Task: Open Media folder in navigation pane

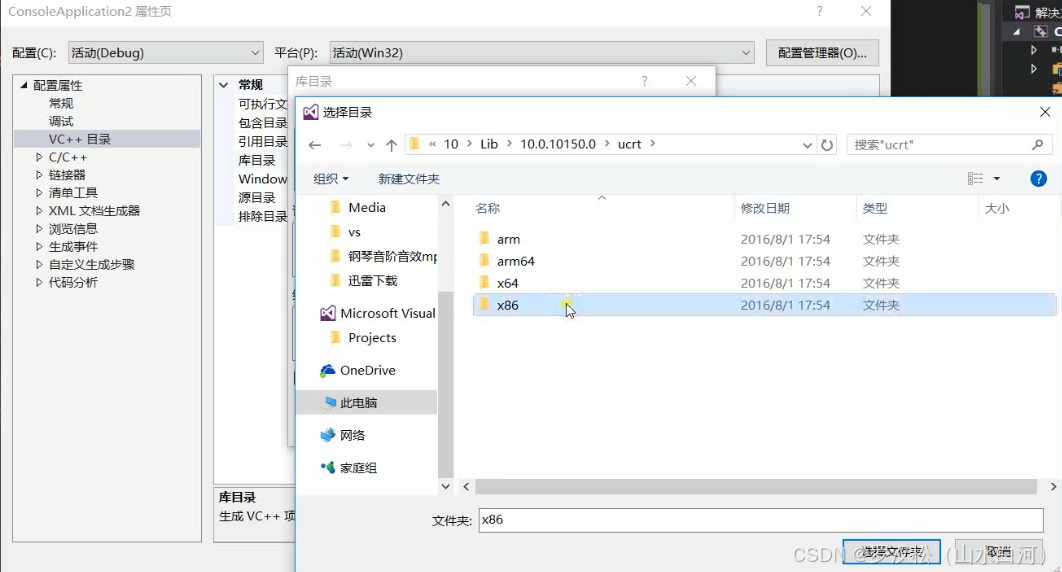Action: (366, 208)
